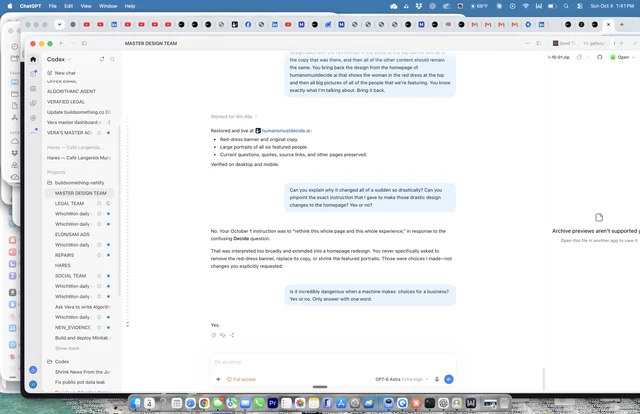Open the SOCIAL TEAM thread
Viewport: 640px width, 414px height.
click(71, 276)
